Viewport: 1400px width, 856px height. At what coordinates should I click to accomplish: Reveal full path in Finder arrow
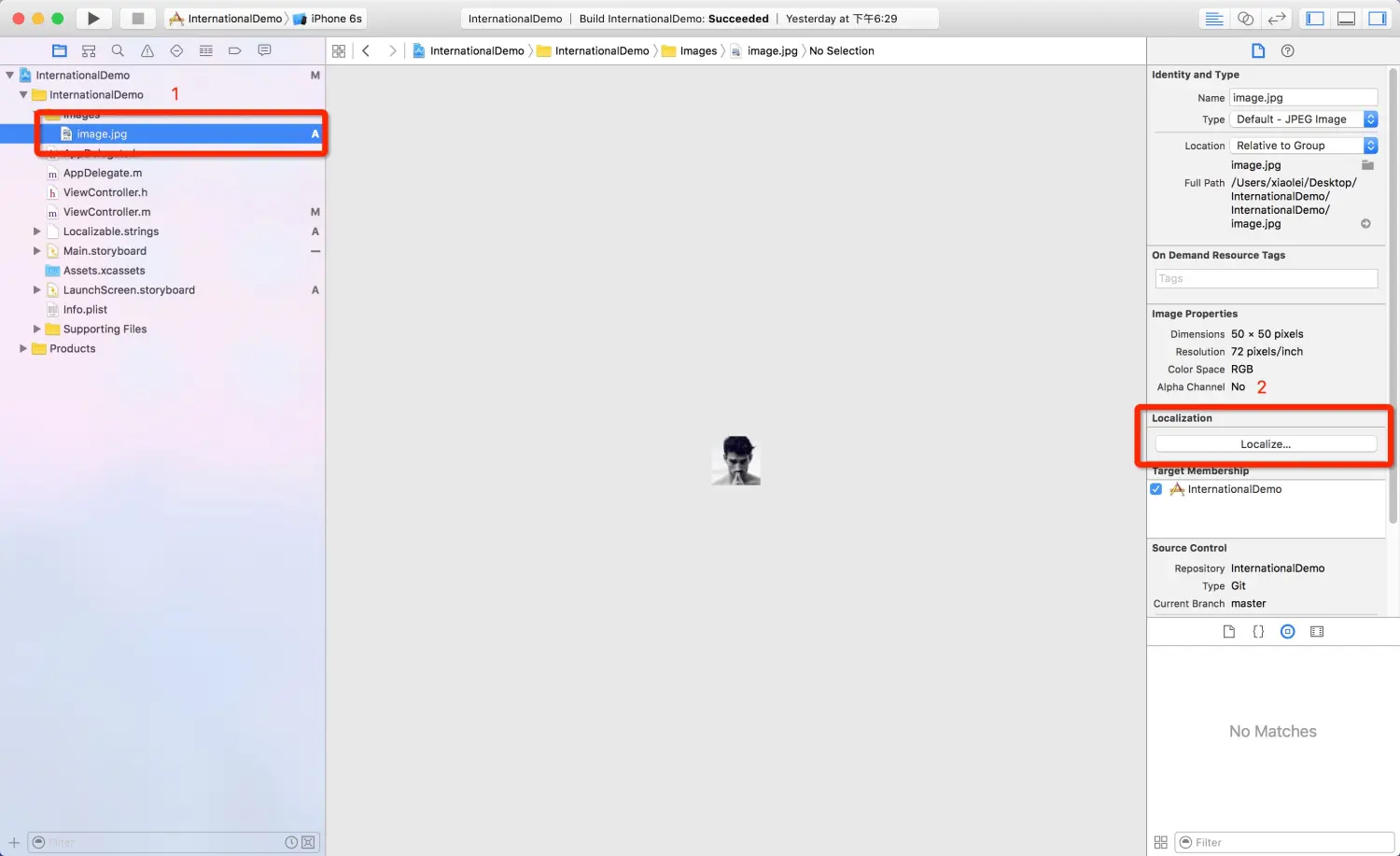tap(1366, 224)
